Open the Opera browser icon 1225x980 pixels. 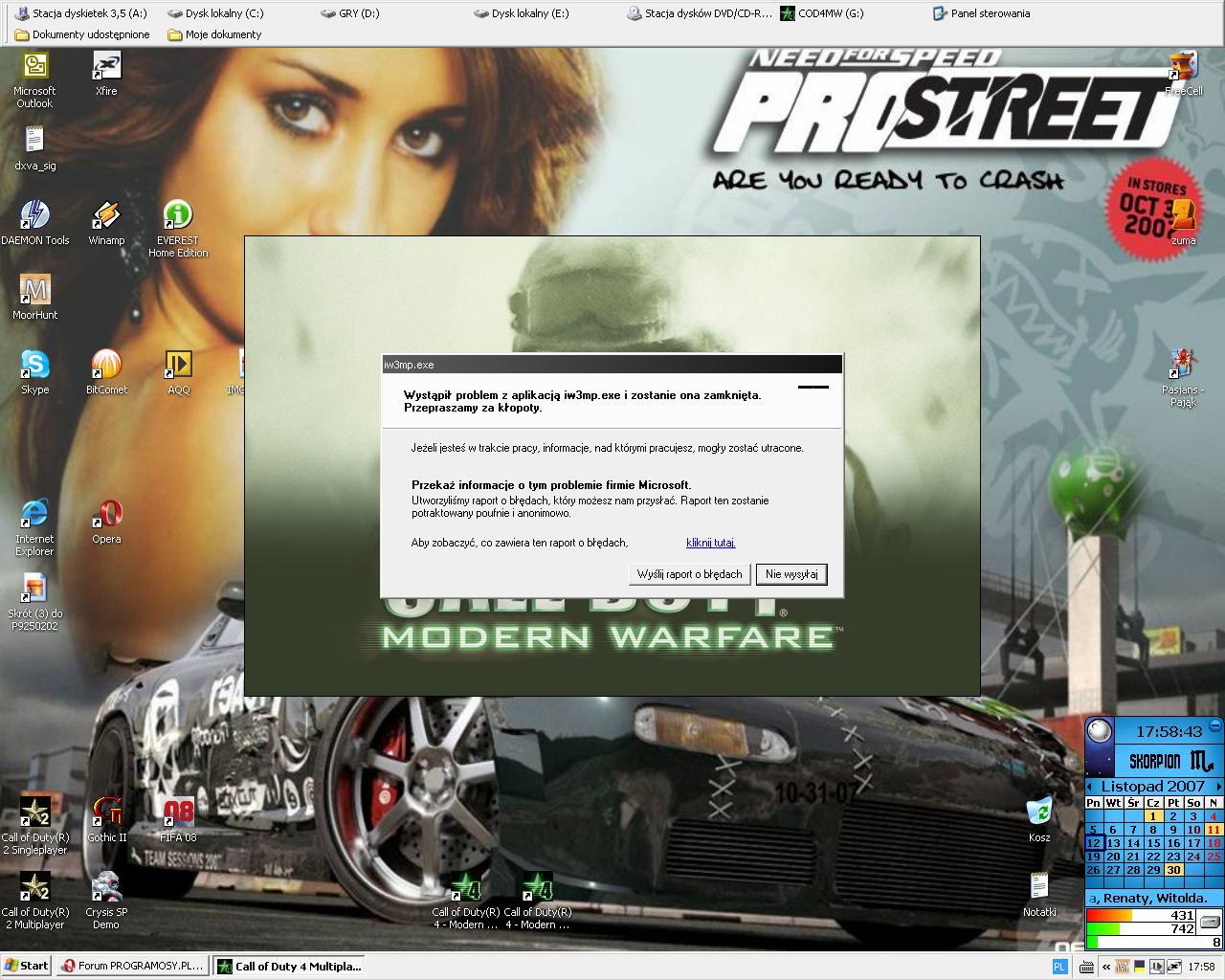(x=106, y=522)
